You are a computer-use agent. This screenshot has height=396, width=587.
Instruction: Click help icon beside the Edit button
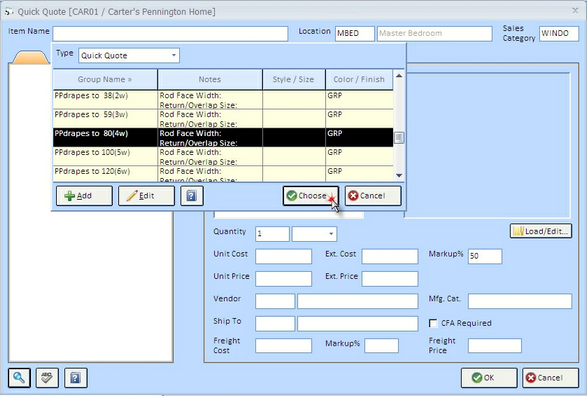click(192, 196)
